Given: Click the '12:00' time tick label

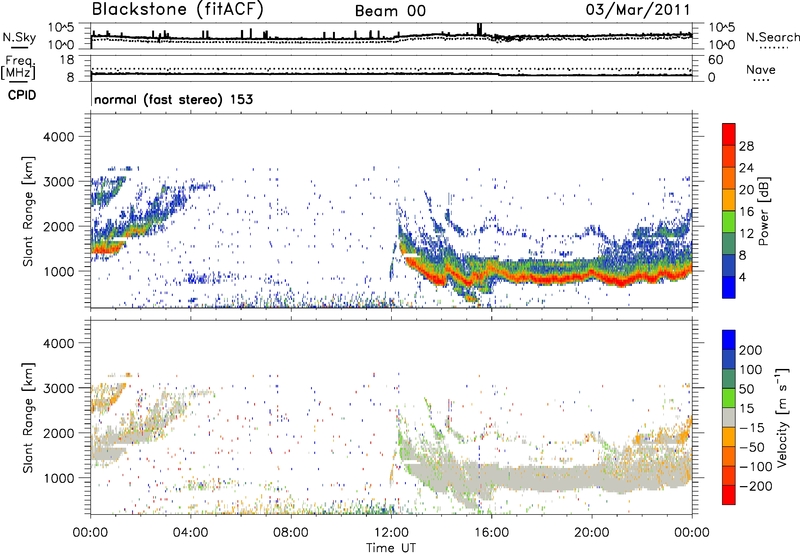Looking at the screenshot, I should click(391, 533).
